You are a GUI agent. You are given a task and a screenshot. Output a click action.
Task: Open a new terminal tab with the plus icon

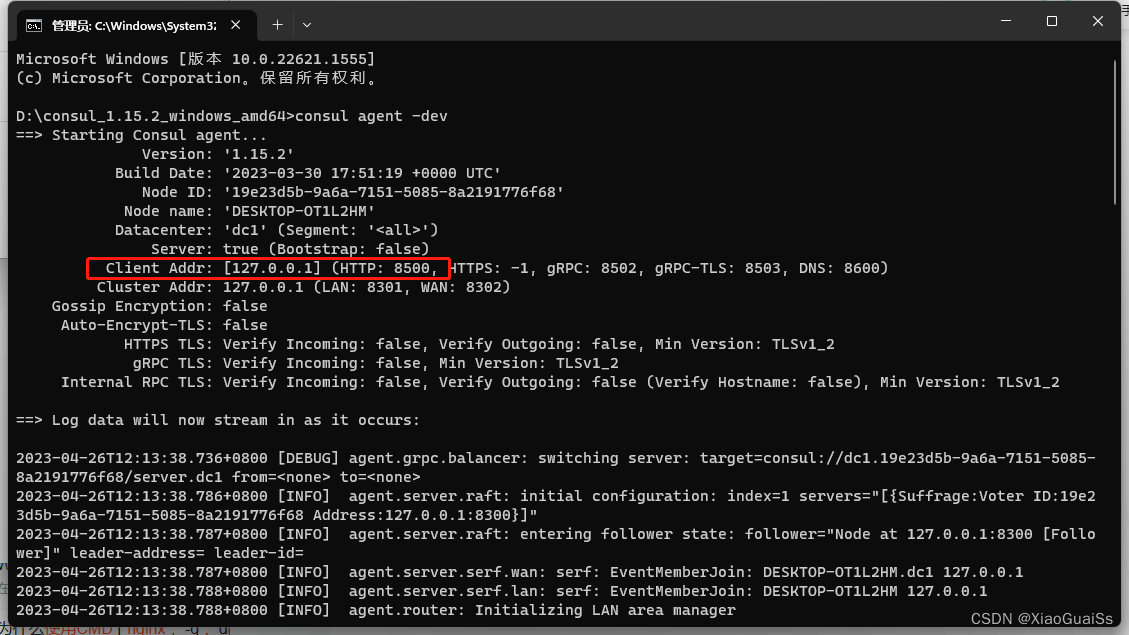(x=277, y=24)
